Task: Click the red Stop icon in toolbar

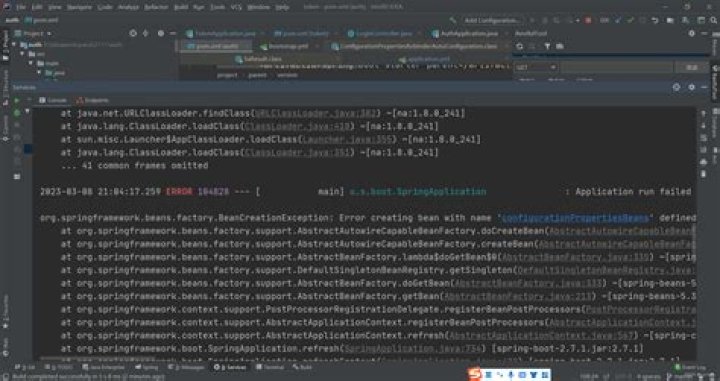Action: coord(588,20)
